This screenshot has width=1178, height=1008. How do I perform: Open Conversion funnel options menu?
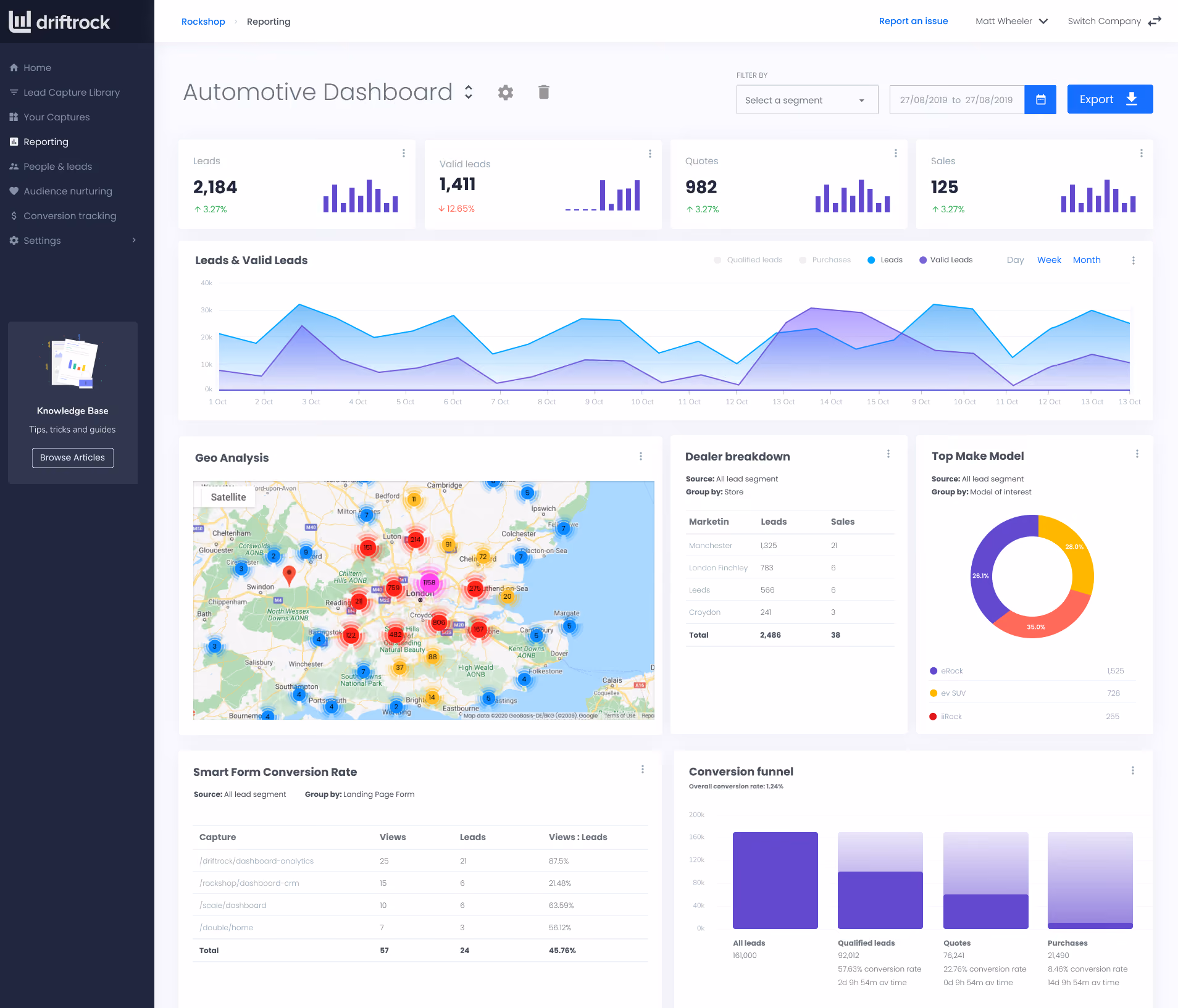1133,770
